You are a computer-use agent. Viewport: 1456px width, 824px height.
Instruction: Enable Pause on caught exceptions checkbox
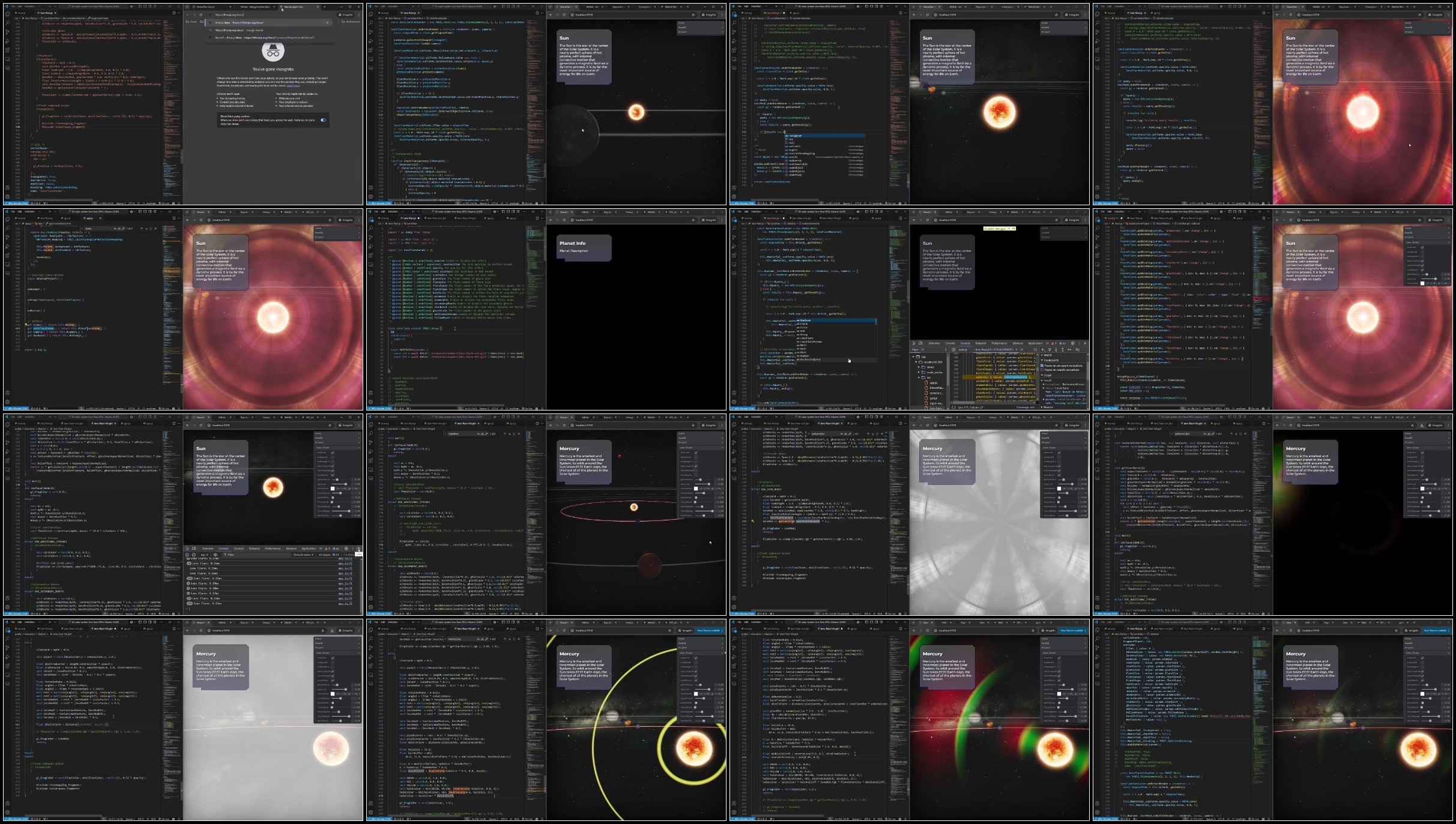(1042, 370)
